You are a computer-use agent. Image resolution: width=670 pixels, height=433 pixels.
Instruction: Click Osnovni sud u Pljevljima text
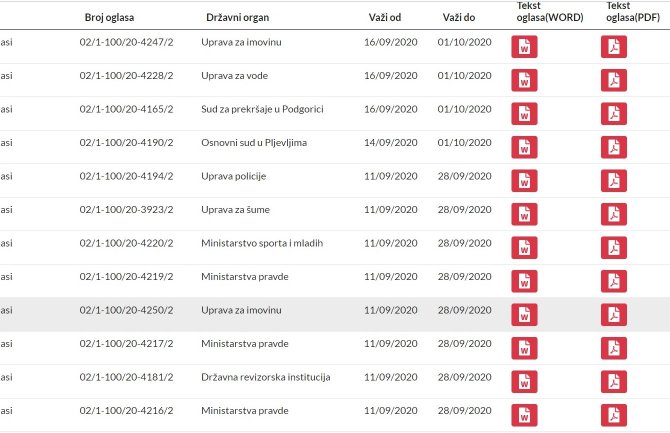pos(254,143)
